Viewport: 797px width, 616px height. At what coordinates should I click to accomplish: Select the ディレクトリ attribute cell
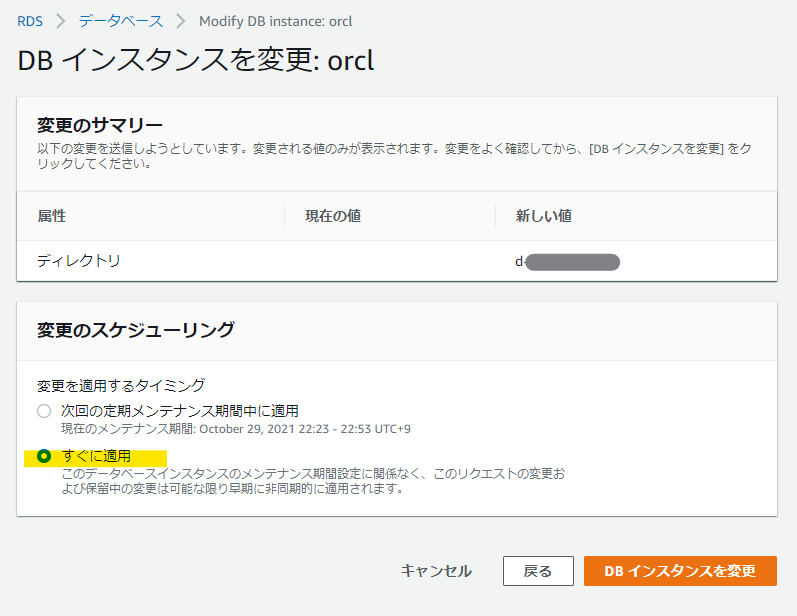pyautogui.click(x=79, y=261)
